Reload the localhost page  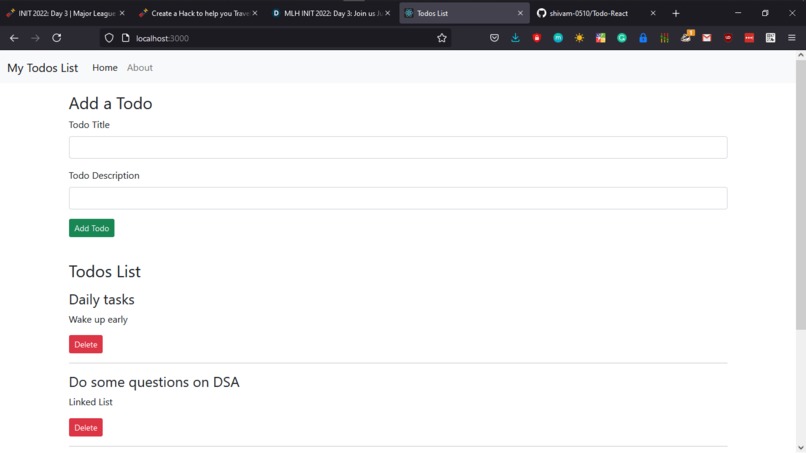coord(57,38)
